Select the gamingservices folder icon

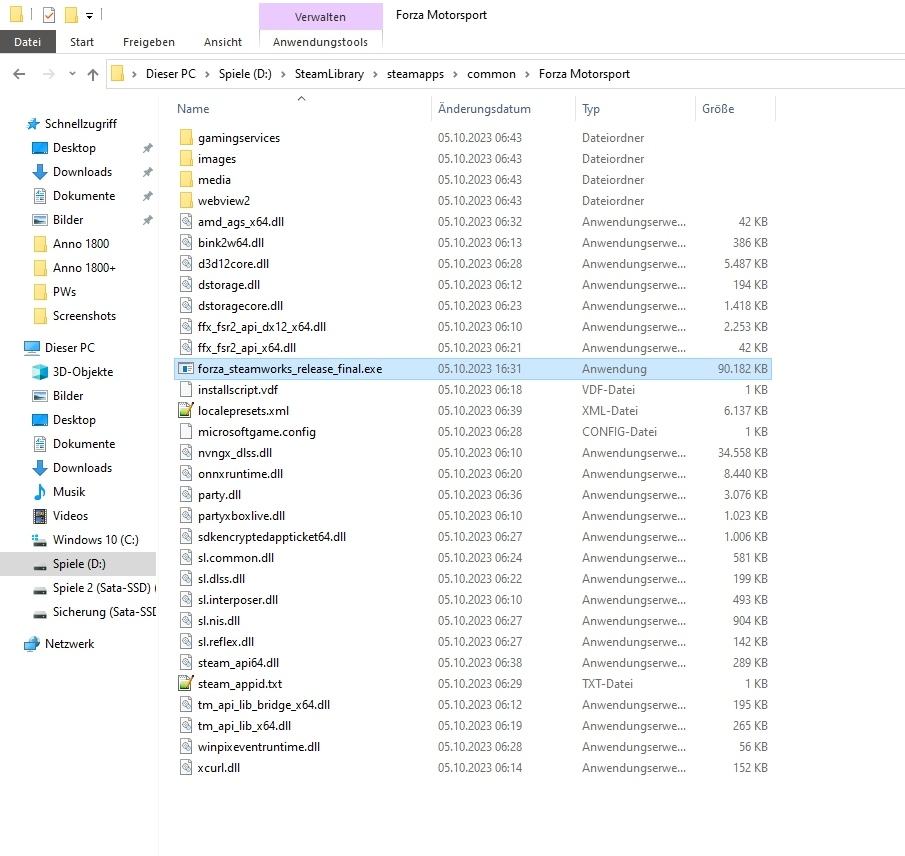[186, 137]
